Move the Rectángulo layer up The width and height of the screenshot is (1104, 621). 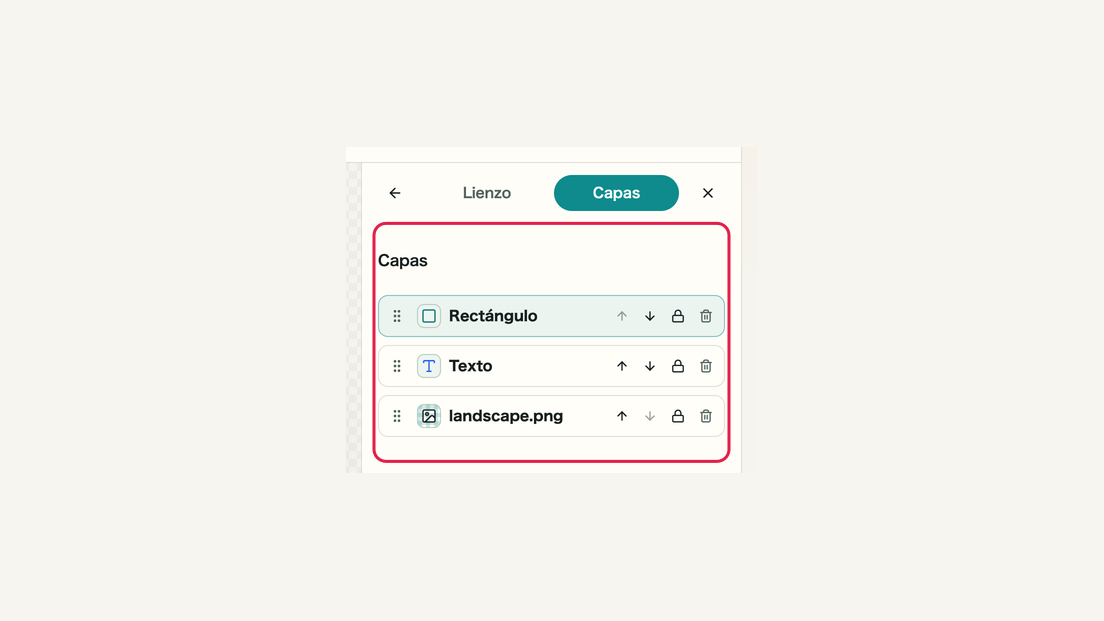622,316
